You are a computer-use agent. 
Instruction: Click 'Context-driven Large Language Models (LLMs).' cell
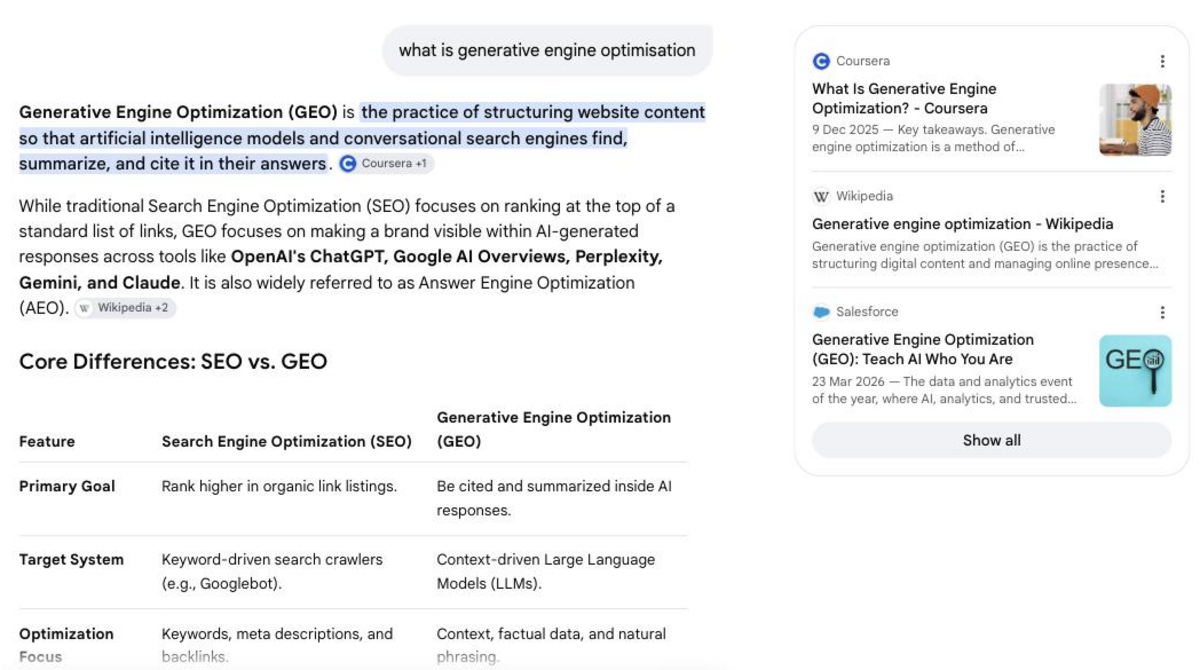point(546,571)
